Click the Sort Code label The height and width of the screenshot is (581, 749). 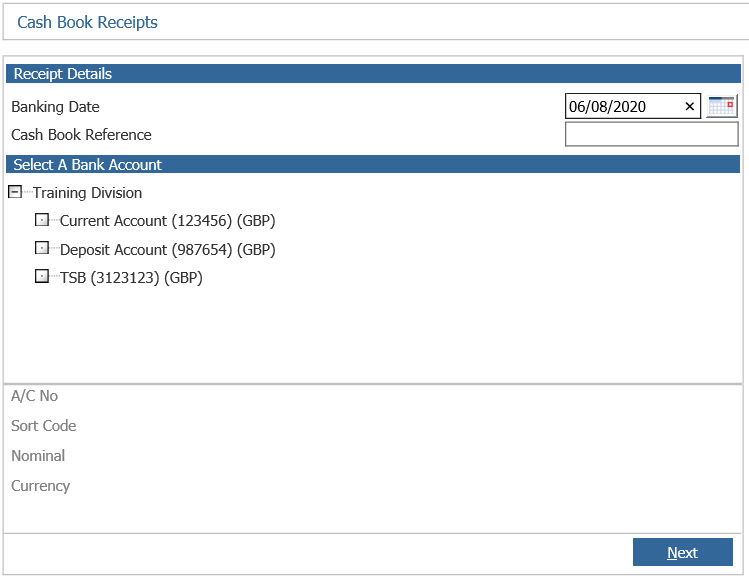click(43, 426)
